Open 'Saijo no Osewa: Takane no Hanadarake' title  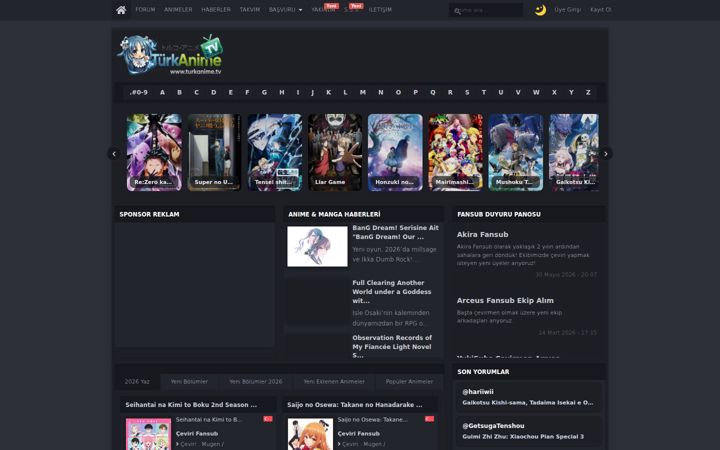(354, 405)
